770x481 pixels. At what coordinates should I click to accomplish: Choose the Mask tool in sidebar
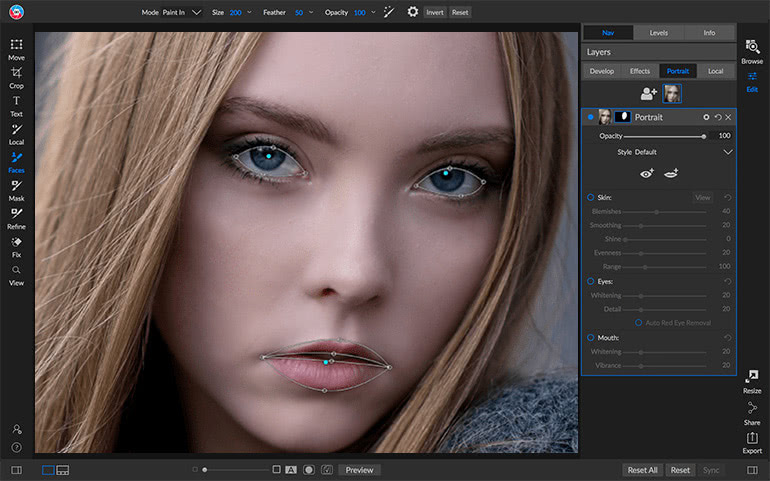click(x=16, y=191)
